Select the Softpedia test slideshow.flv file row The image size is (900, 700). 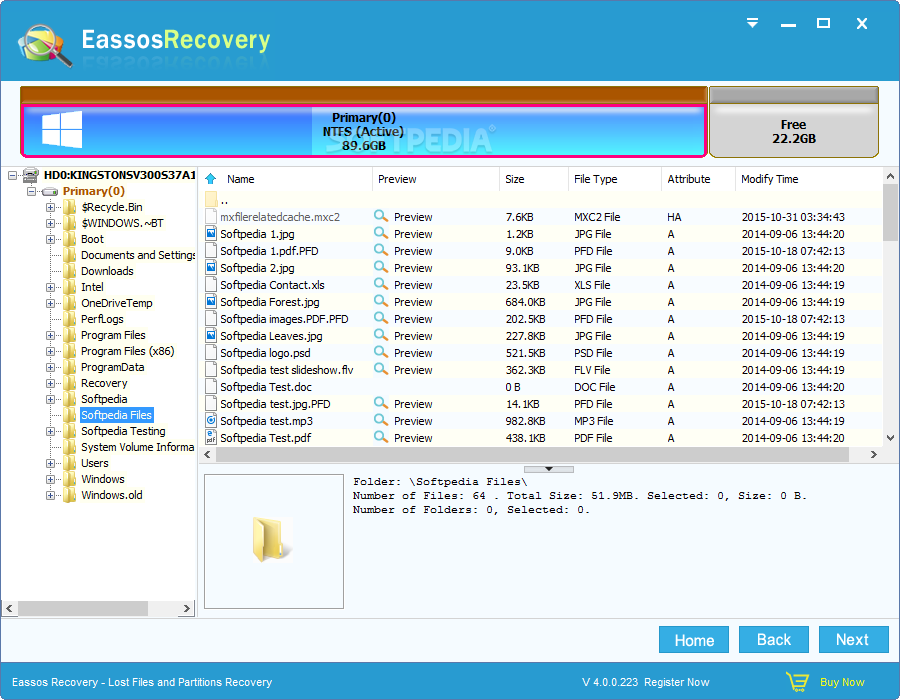coord(541,370)
